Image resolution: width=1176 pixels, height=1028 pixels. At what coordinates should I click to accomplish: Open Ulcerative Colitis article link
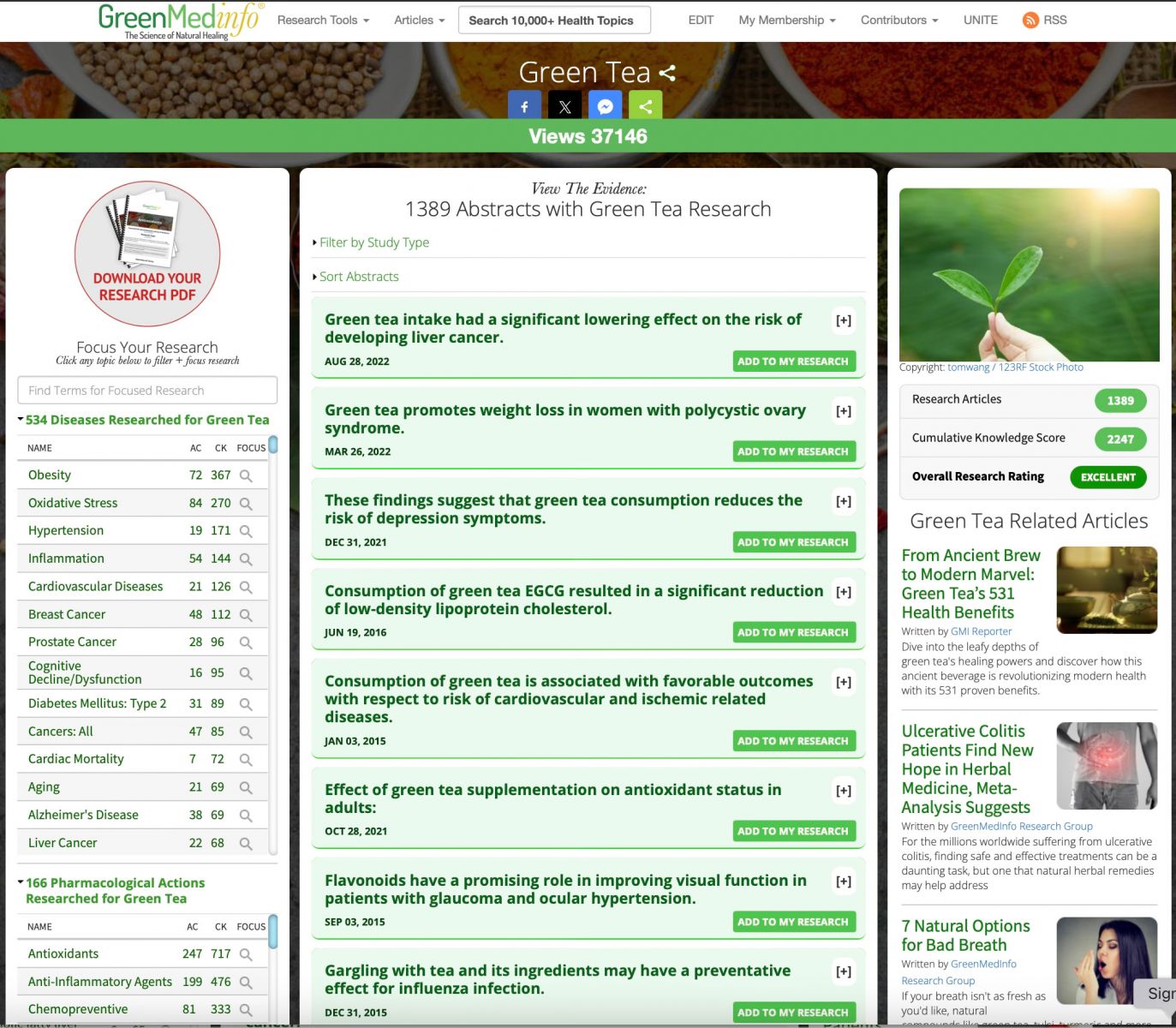[968, 768]
